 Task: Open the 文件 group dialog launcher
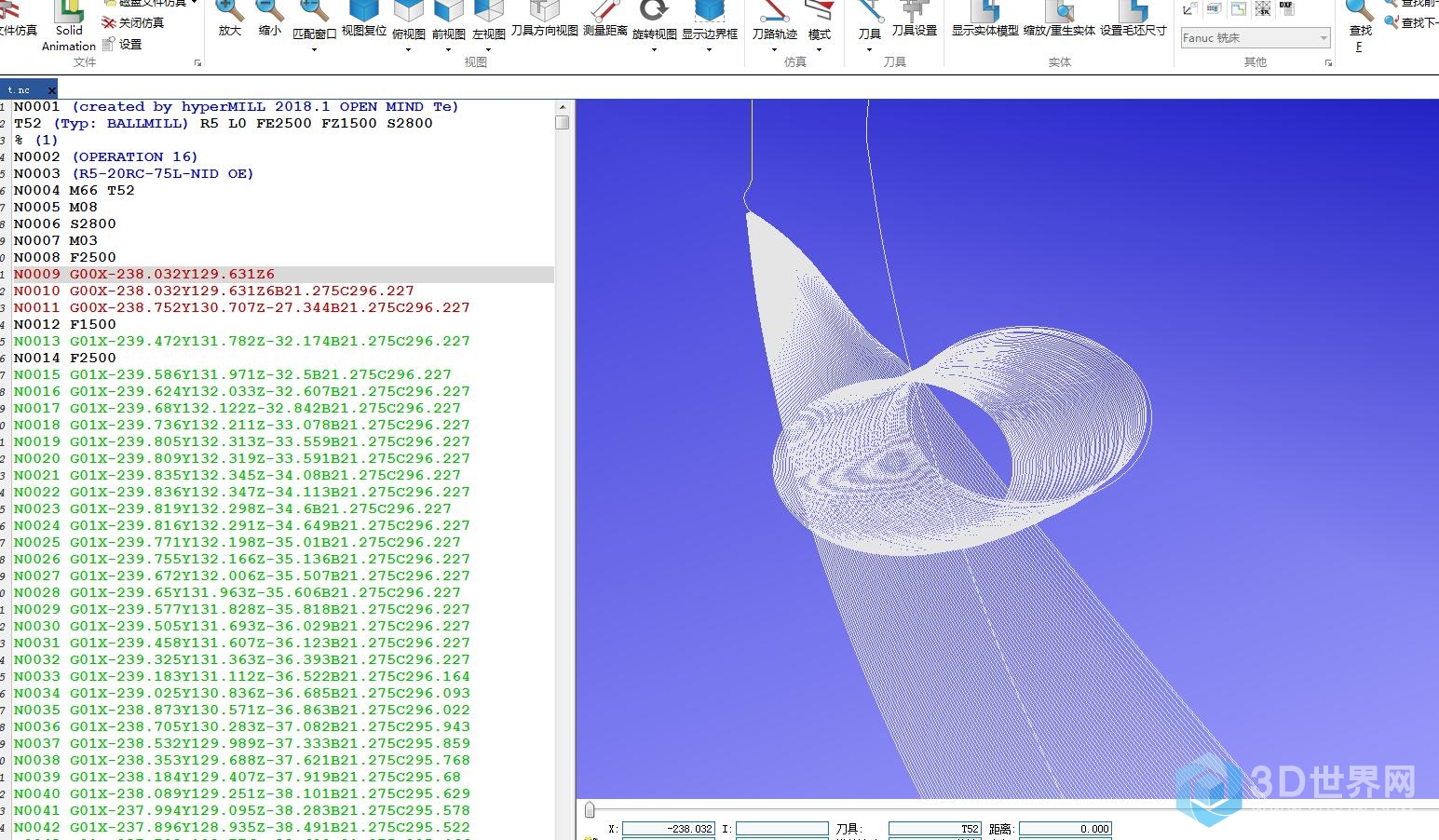pyautogui.click(x=197, y=63)
